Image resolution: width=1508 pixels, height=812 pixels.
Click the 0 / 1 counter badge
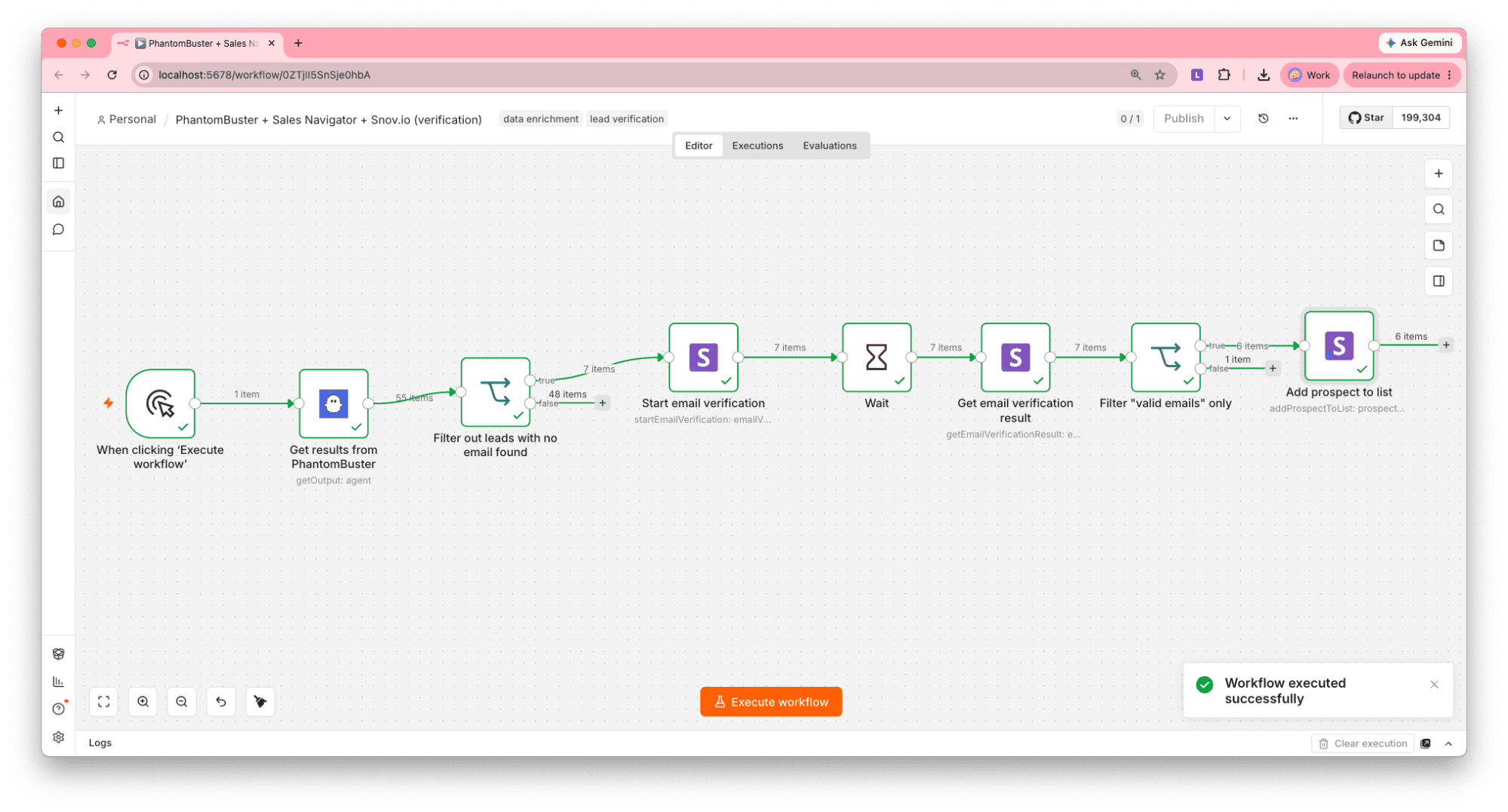tap(1130, 119)
